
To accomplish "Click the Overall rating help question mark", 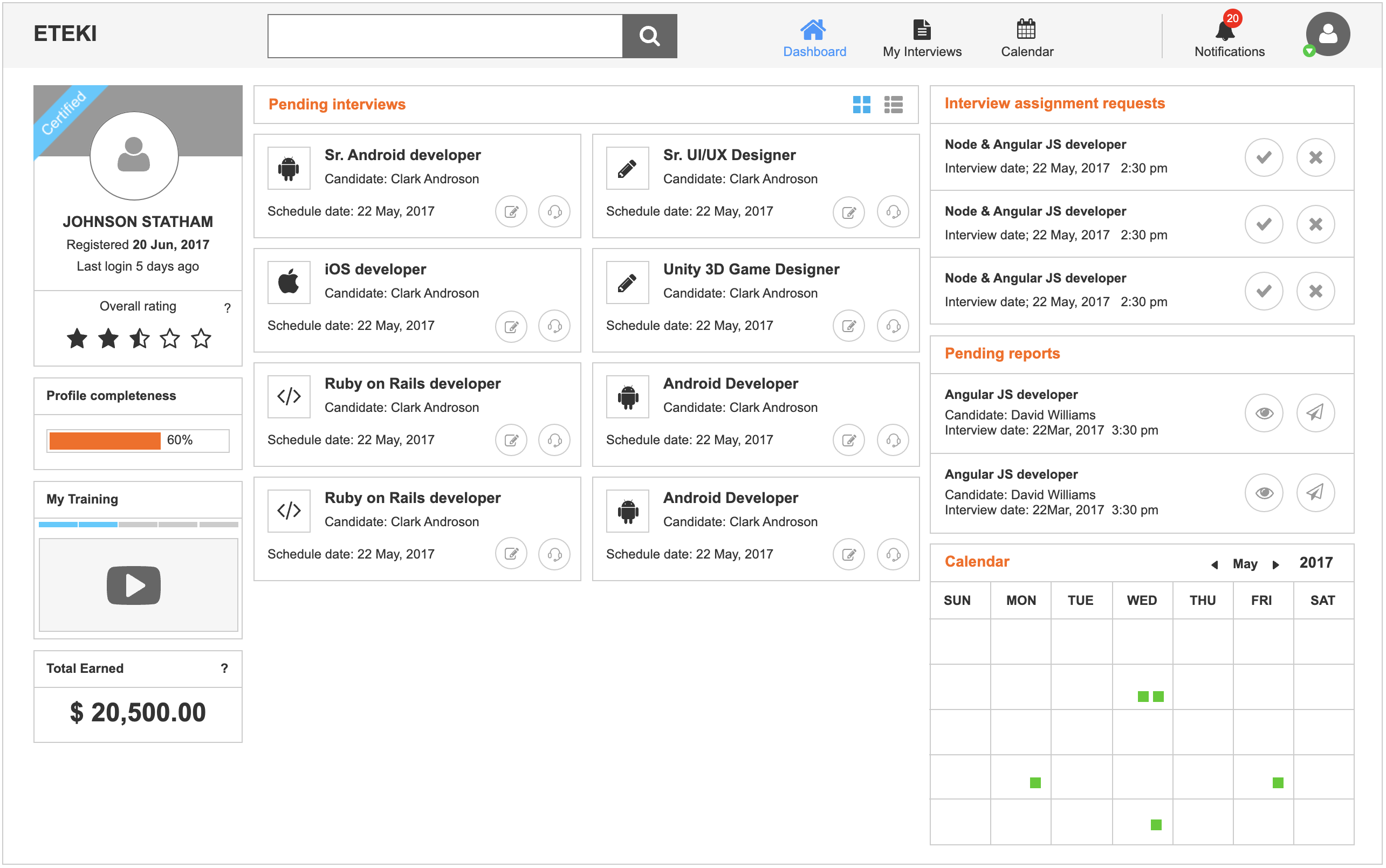I will (228, 308).
